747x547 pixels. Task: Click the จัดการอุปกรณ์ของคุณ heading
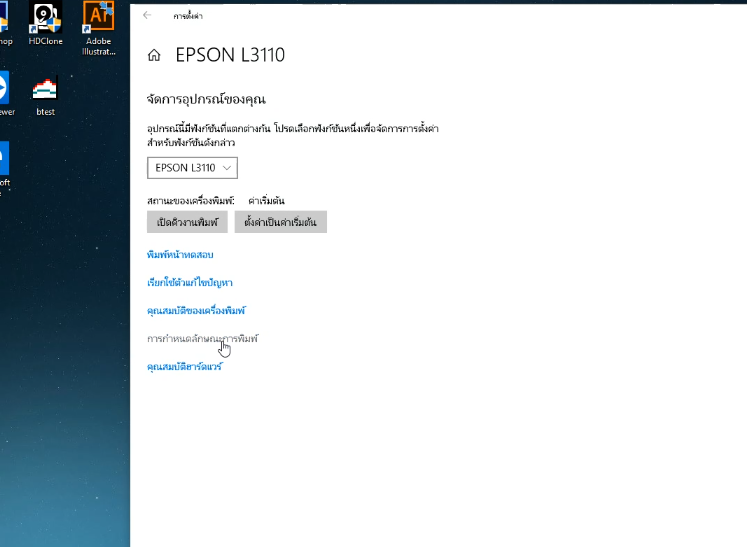tap(206, 99)
